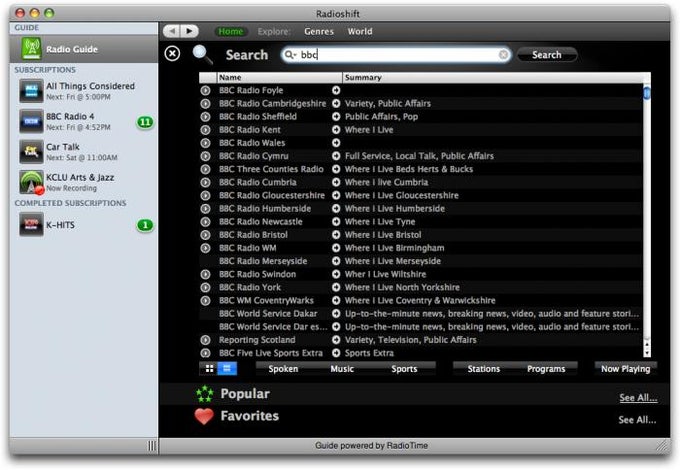Add BBC World Service Dakar with plus icon
The width and height of the screenshot is (680, 470).
click(336, 313)
